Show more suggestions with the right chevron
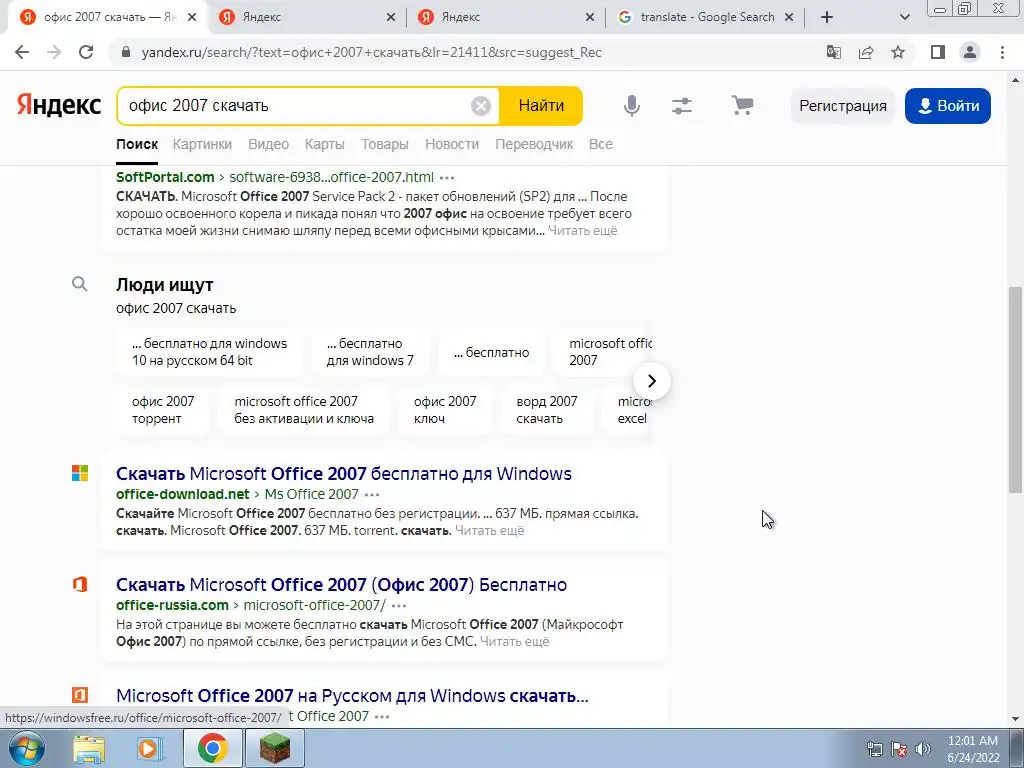 (x=652, y=381)
